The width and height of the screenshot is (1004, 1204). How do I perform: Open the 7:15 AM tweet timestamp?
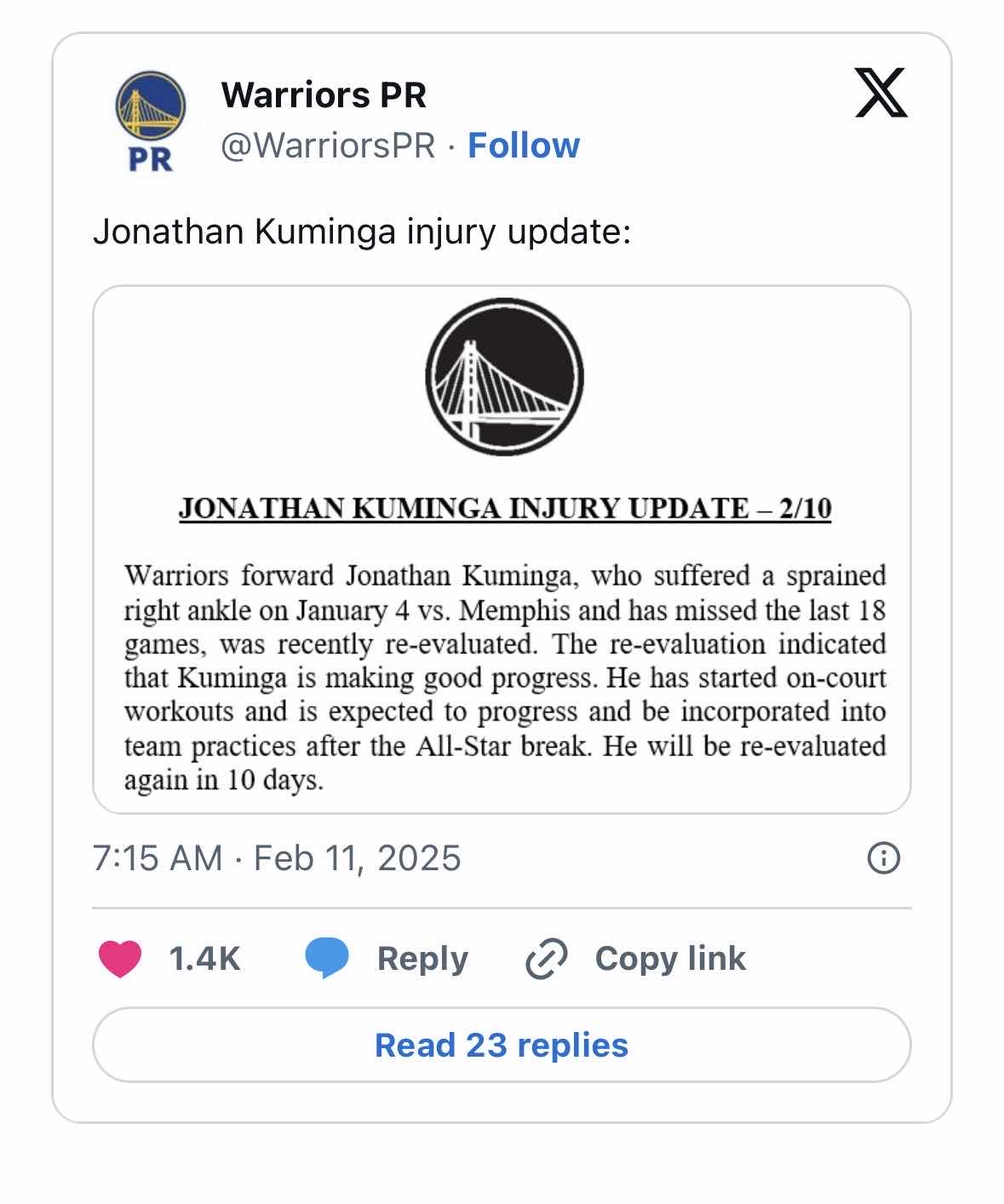[158, 857]
